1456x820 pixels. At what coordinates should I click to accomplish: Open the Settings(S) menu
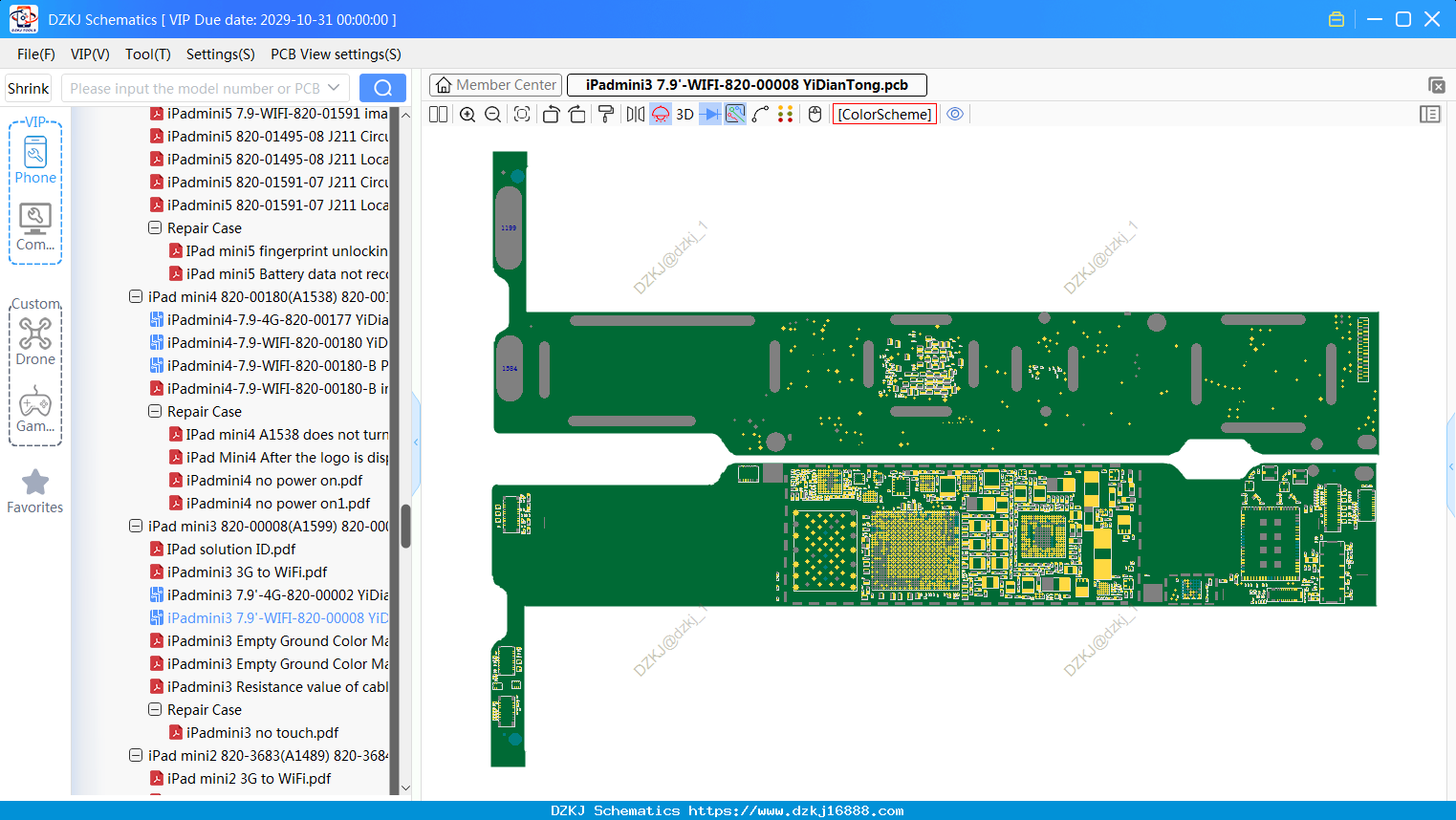(221, 54)
